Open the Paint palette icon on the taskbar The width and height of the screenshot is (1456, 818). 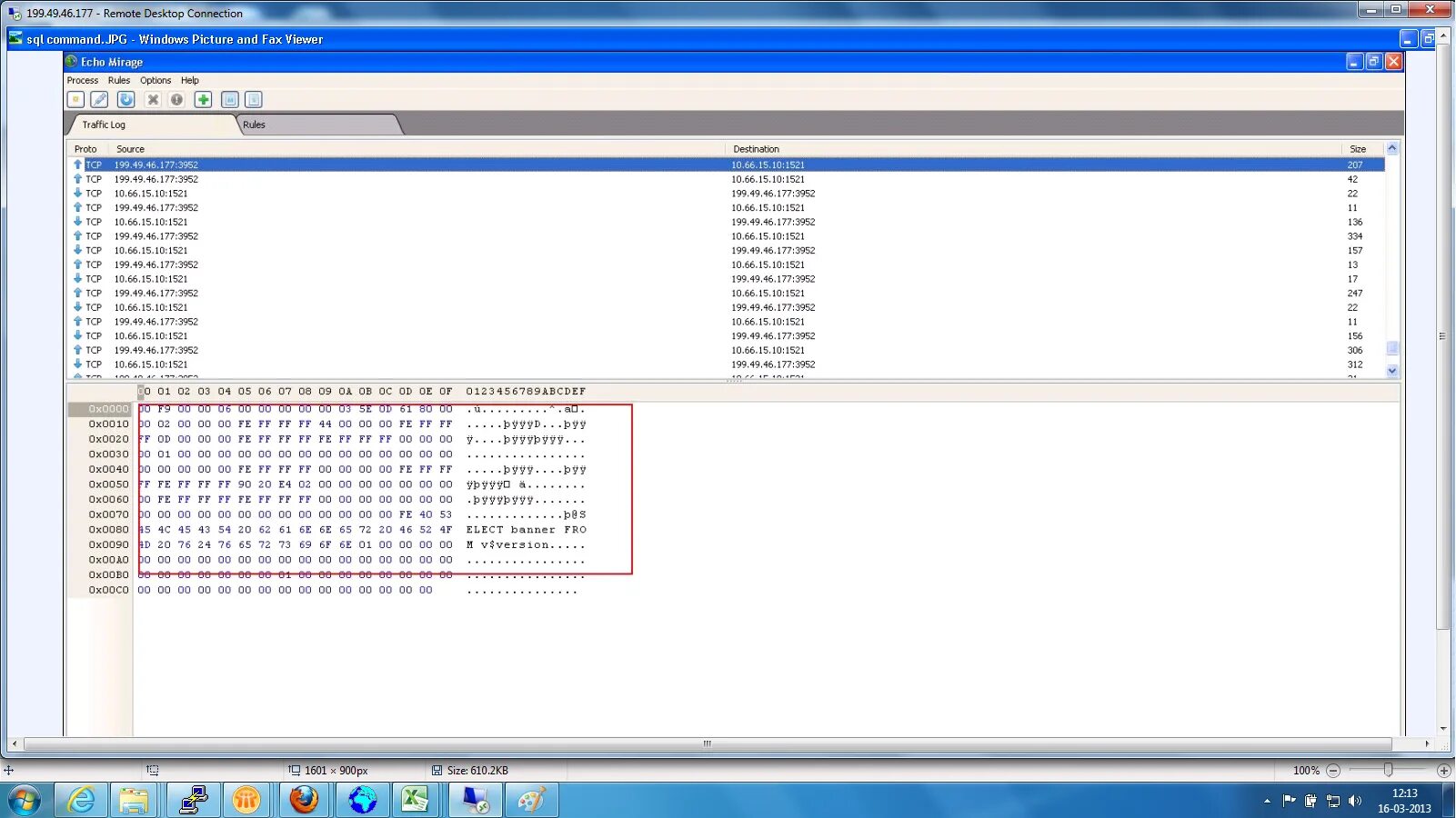point(531,801)
